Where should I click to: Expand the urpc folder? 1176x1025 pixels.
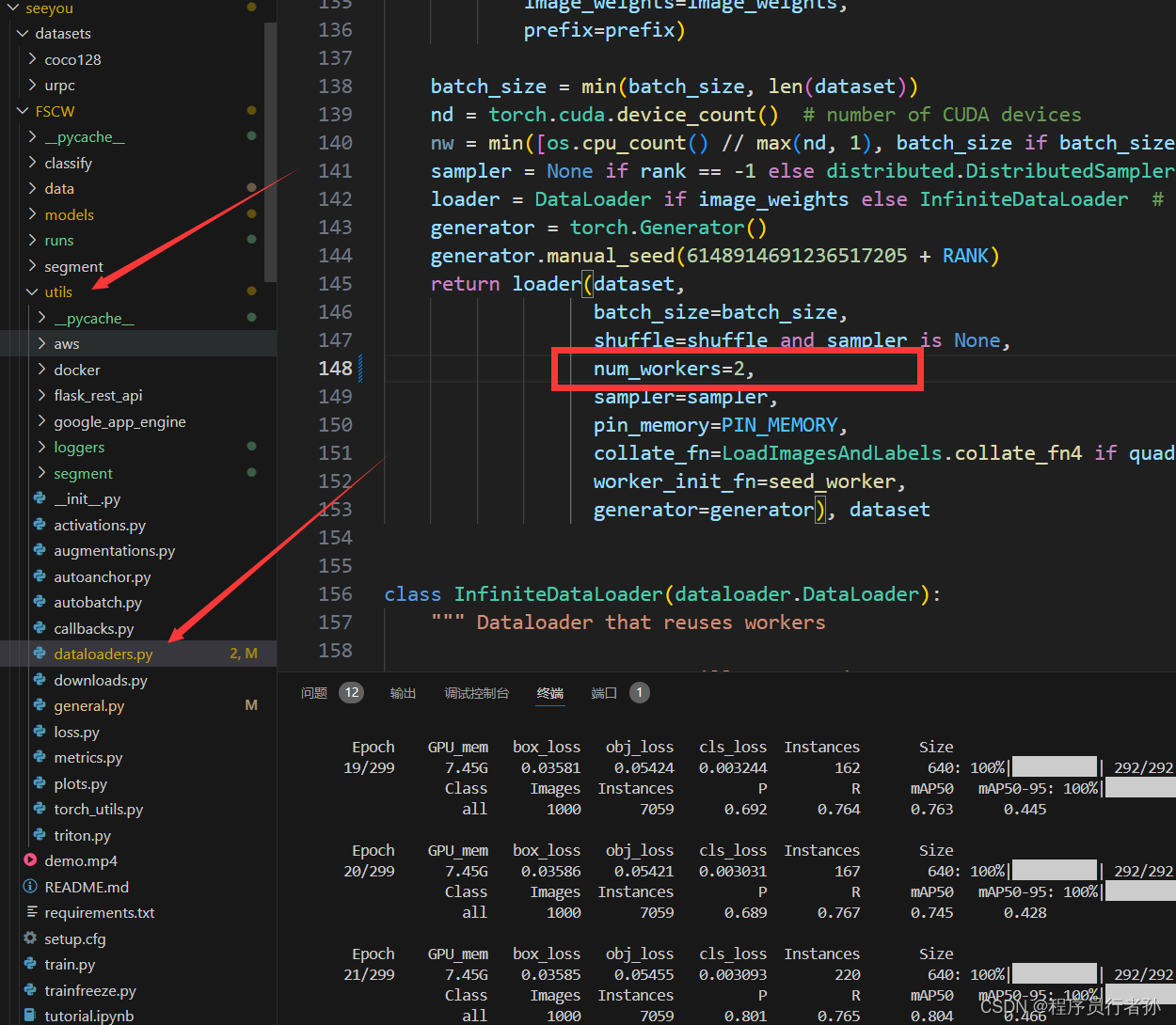tap(32, 85)
